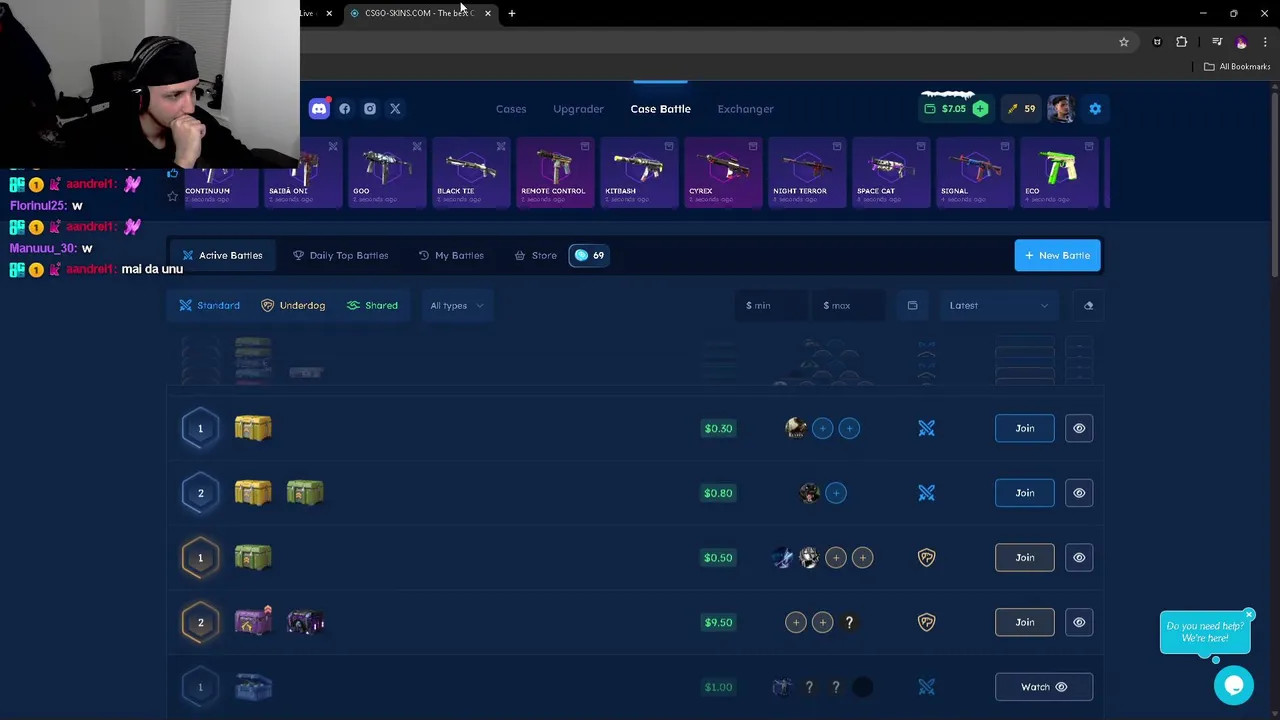Toggle the Standard battle filter
The width and height of the screenshot is (1280, 720).
pos(209,305)
